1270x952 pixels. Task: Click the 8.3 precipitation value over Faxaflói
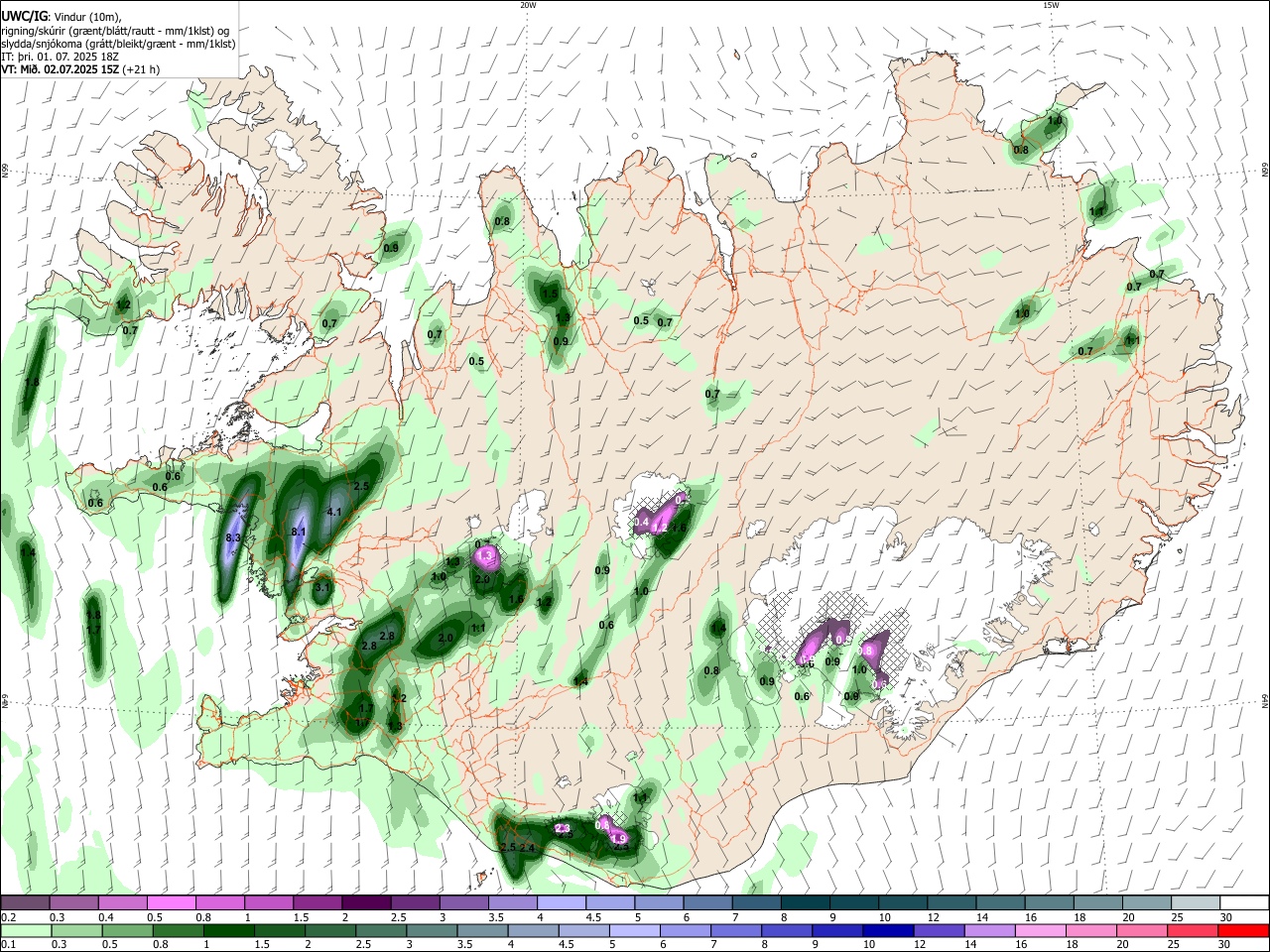tap(234, 537)
